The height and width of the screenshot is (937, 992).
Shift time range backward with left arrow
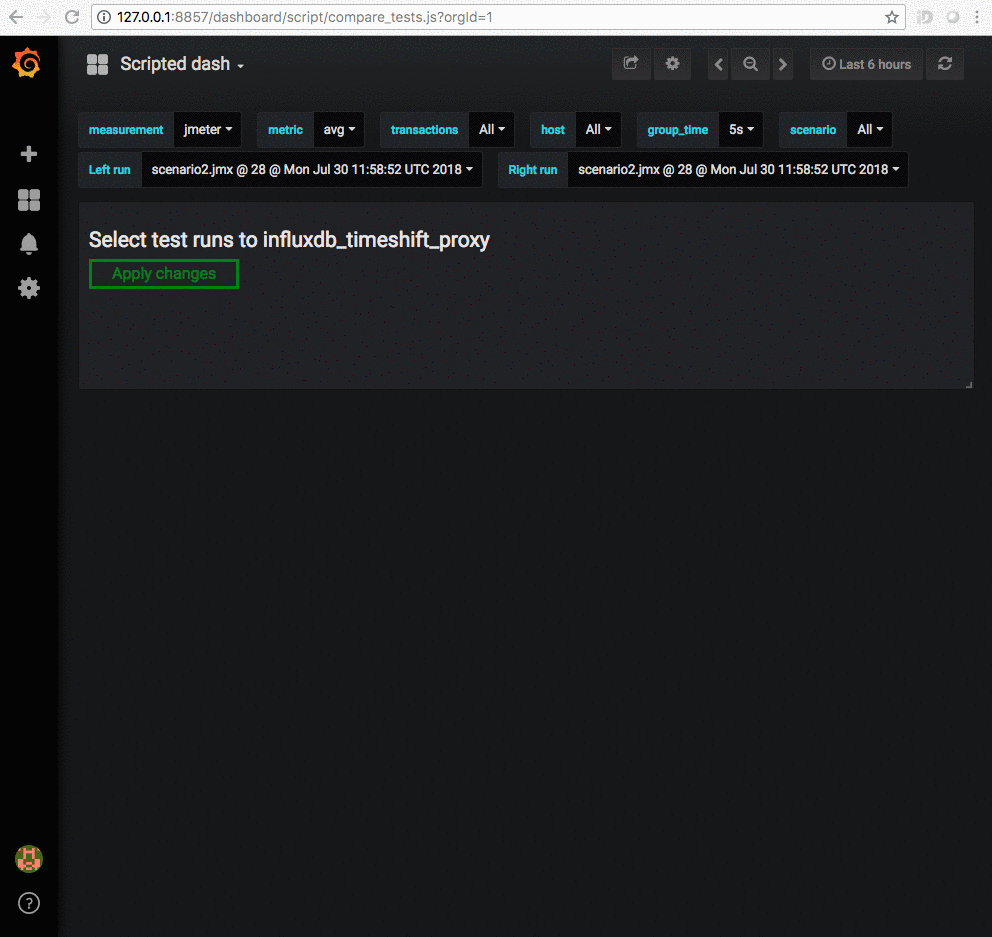coord(718,64)
